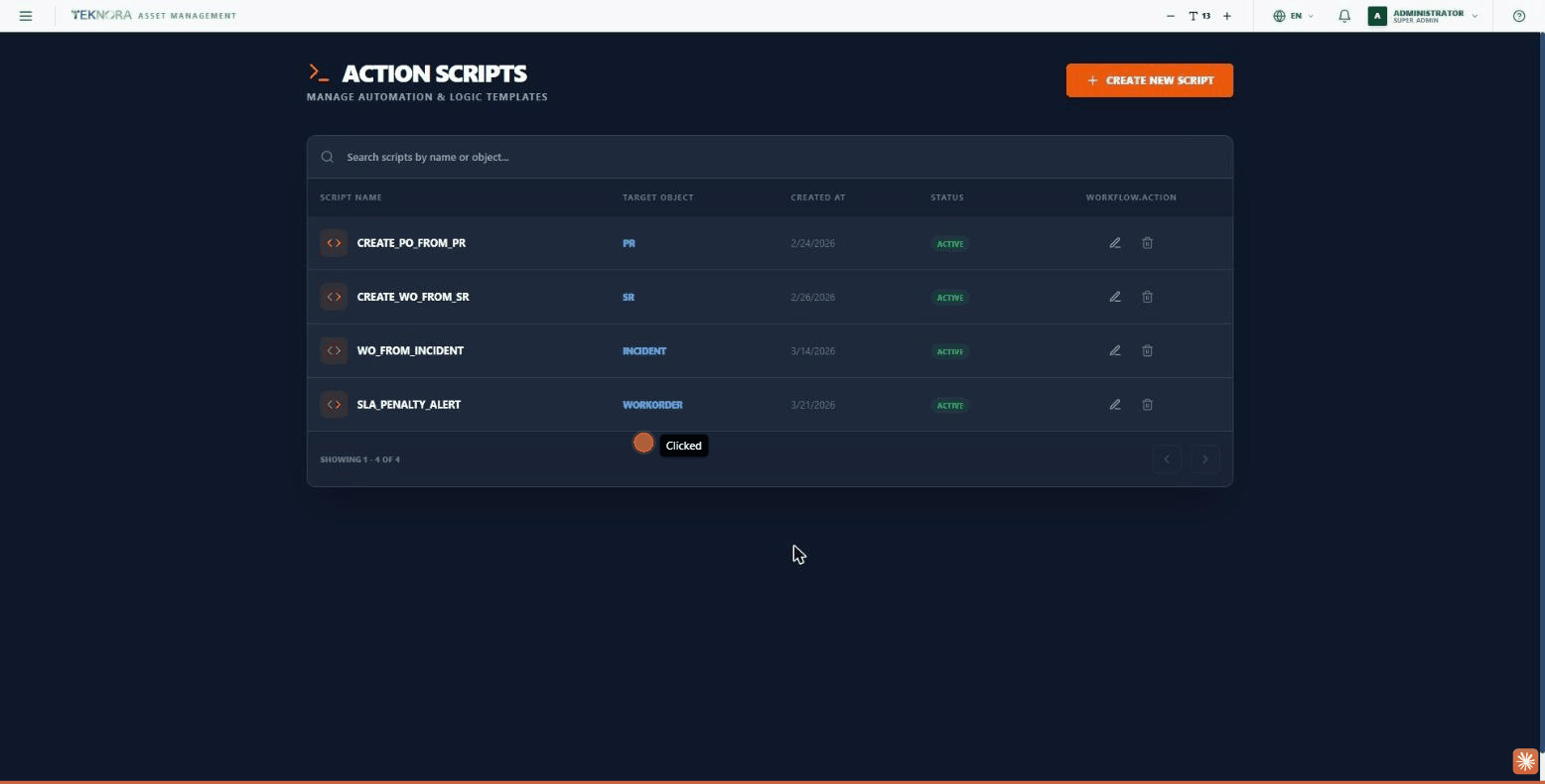Delete the WO_FROM_INCIDENT script
This screenshot has height=784, width=1545.
pos(1147,350)
